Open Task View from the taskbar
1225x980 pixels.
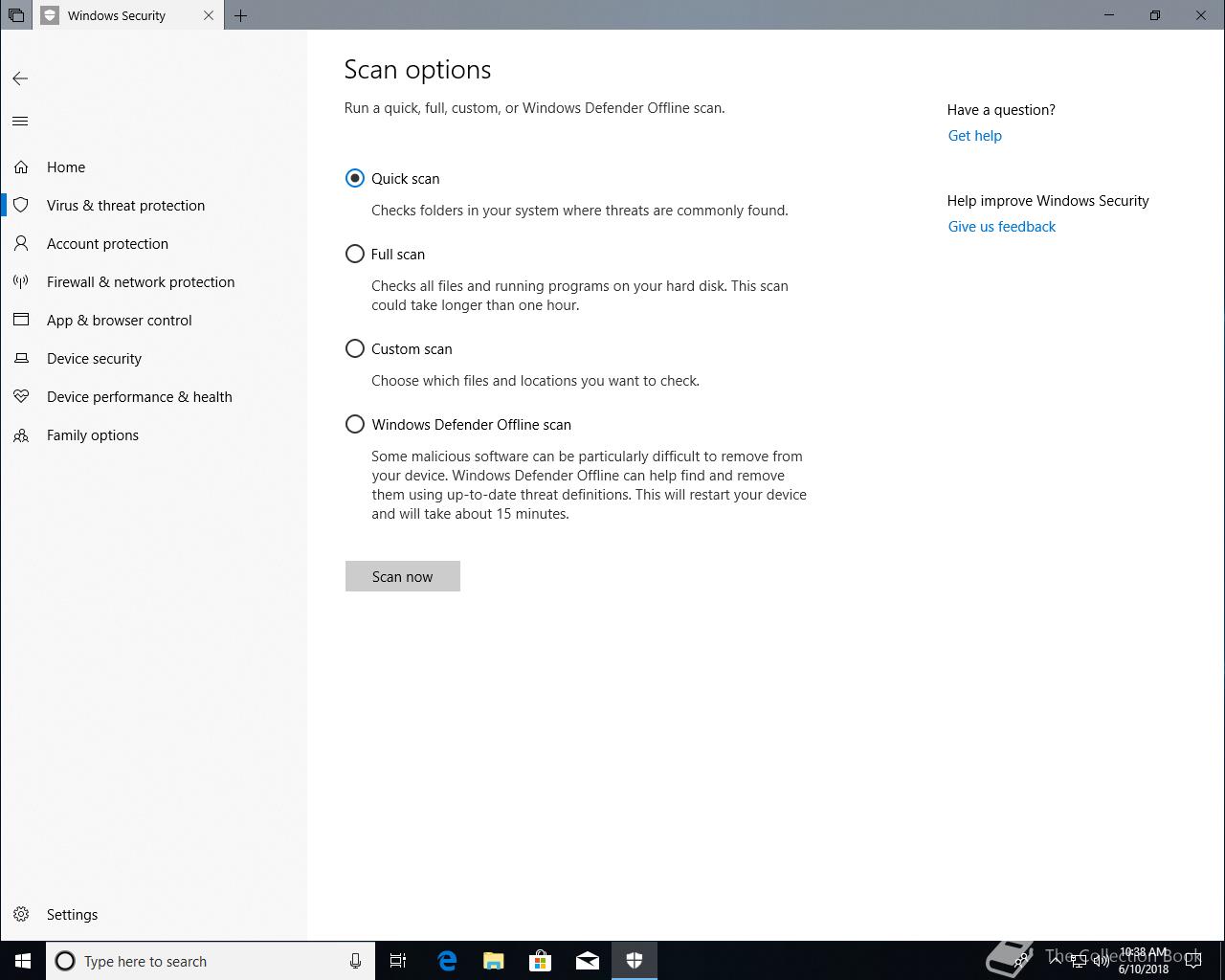point(398,961)
